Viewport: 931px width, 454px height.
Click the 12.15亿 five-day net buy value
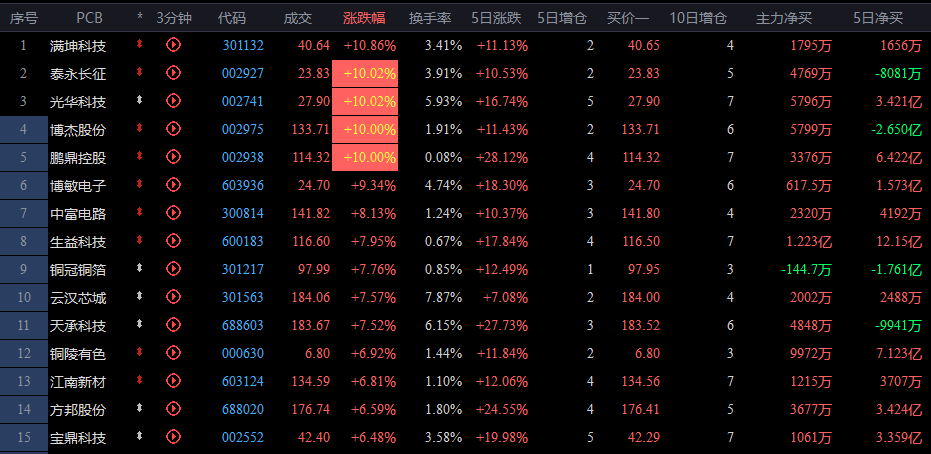[x=898, y=242]
